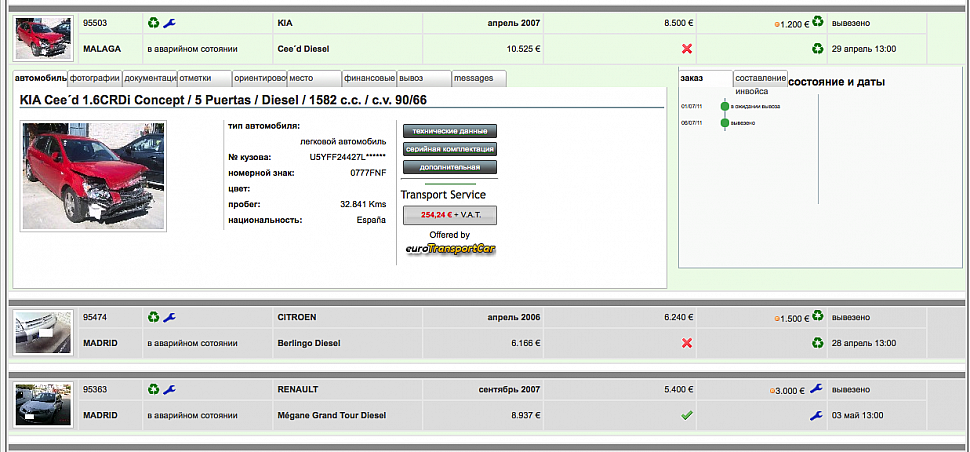Viewport: 970px width, 452px height.
Task: Click recycle icon beside 28 апрель 13:00
Action: [818, 343]
